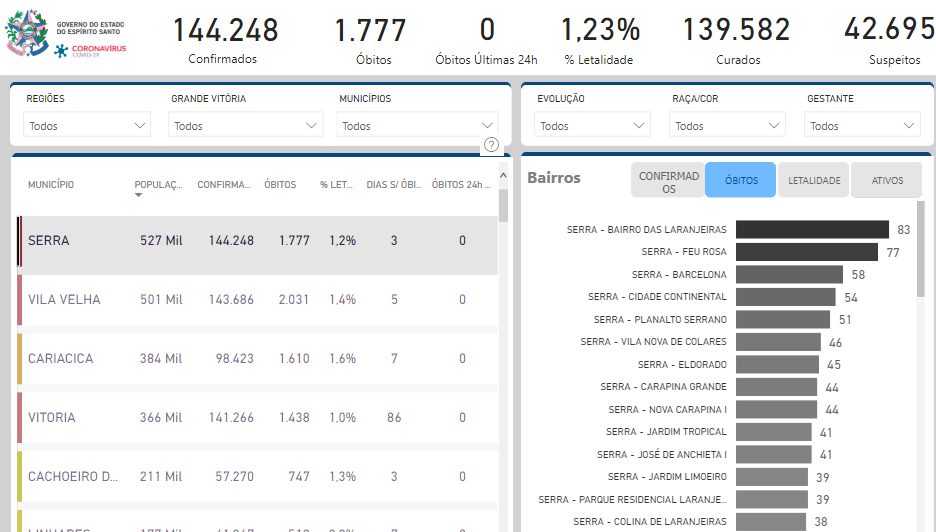Sort by Óbitos 24h column header
Viewport: 936px width, 532px height.
[461, 184]
